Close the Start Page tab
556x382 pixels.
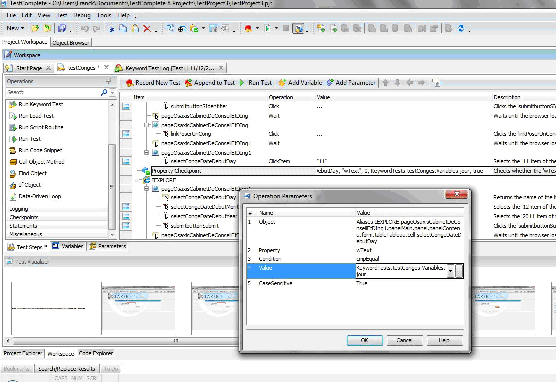click(49, 68)
